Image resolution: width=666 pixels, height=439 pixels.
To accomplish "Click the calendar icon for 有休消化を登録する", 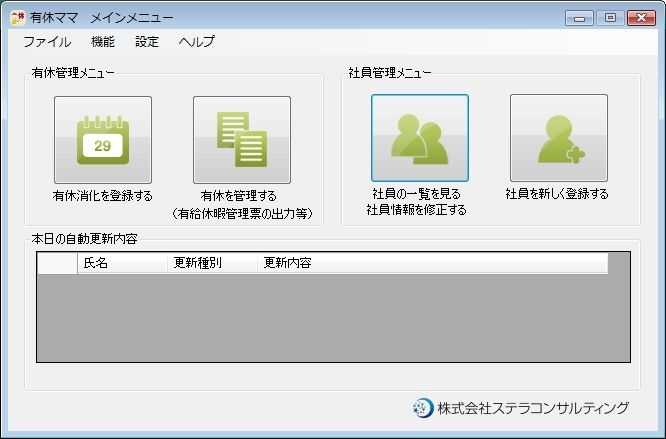I will pyautogui.click(x=103, y=140).
